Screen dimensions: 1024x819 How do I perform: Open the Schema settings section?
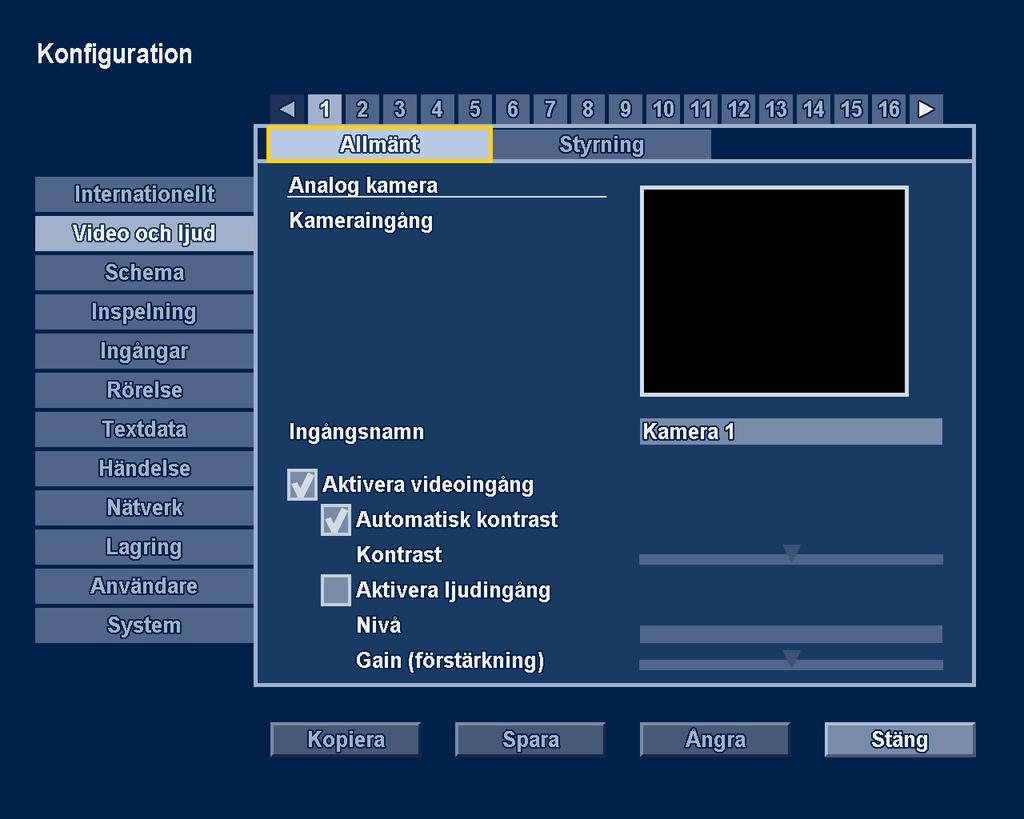coord(144,272)
